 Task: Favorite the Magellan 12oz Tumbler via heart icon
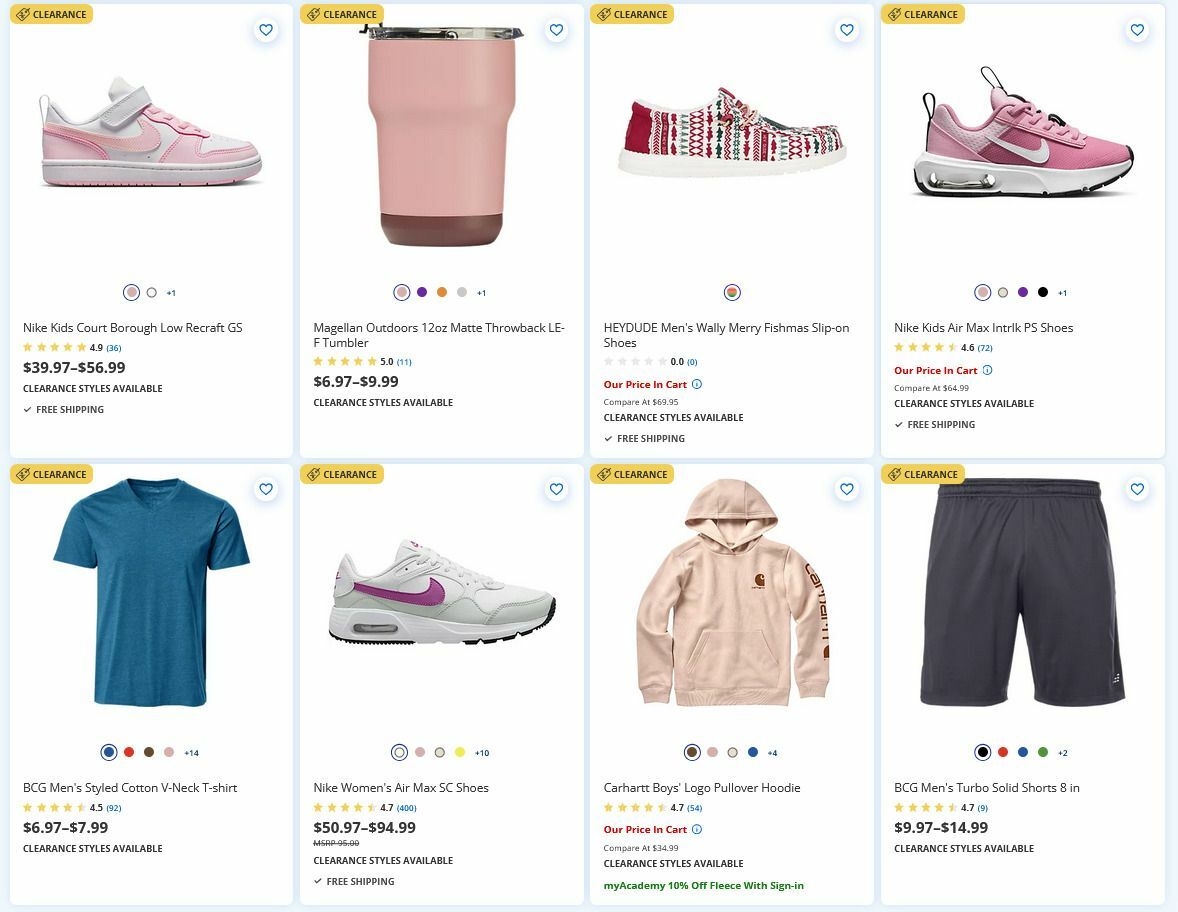(556, 30)
